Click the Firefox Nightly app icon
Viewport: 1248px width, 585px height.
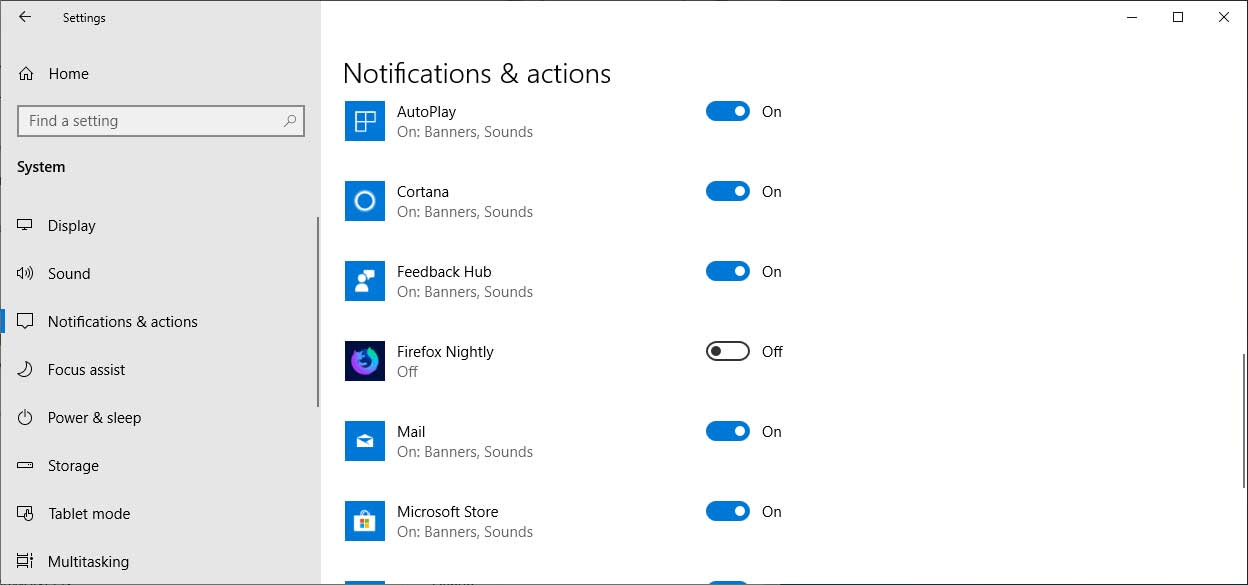[365, 361]
